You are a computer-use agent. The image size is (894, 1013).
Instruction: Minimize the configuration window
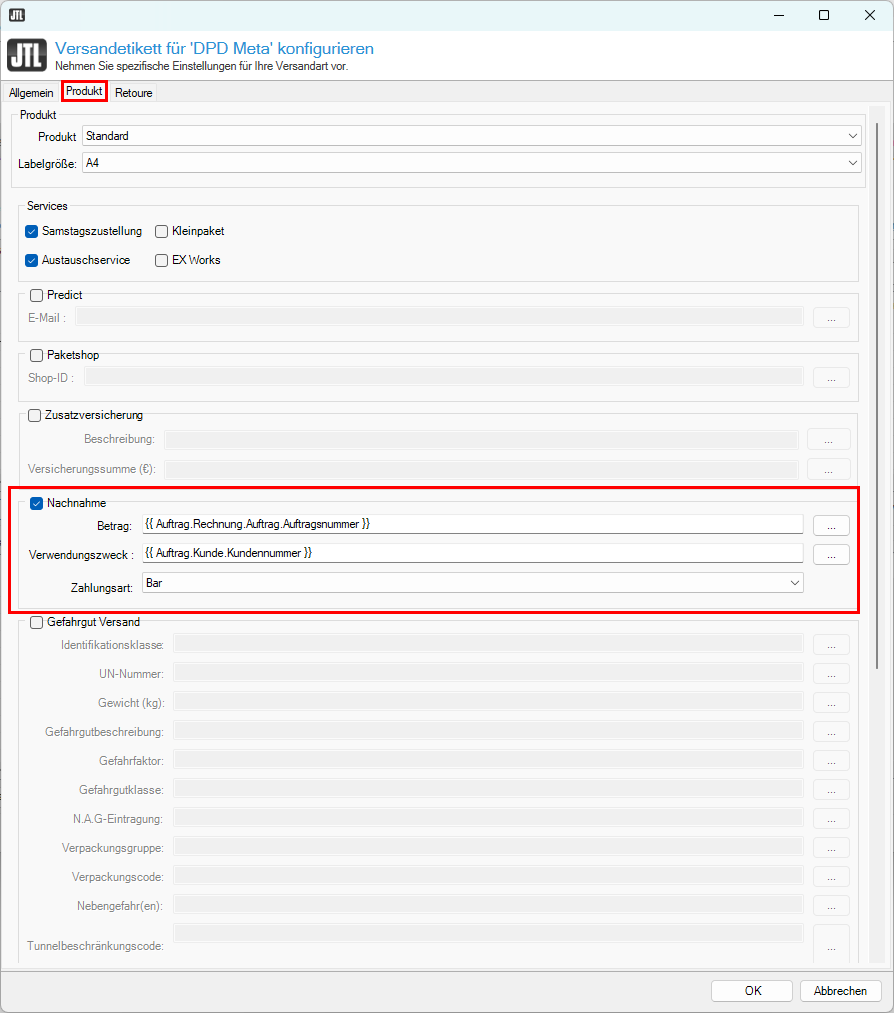[x=777, y=15]
